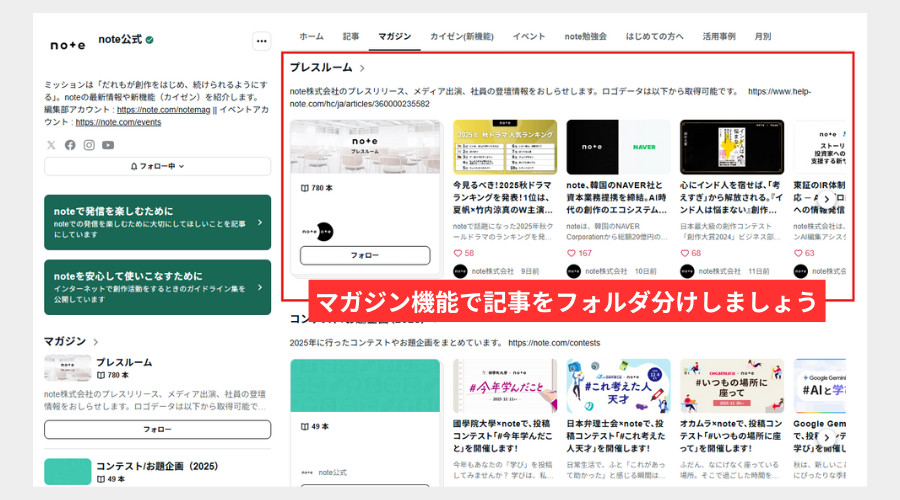Like the 2025秋ドラマ ranking article heart

coord(458,253)
